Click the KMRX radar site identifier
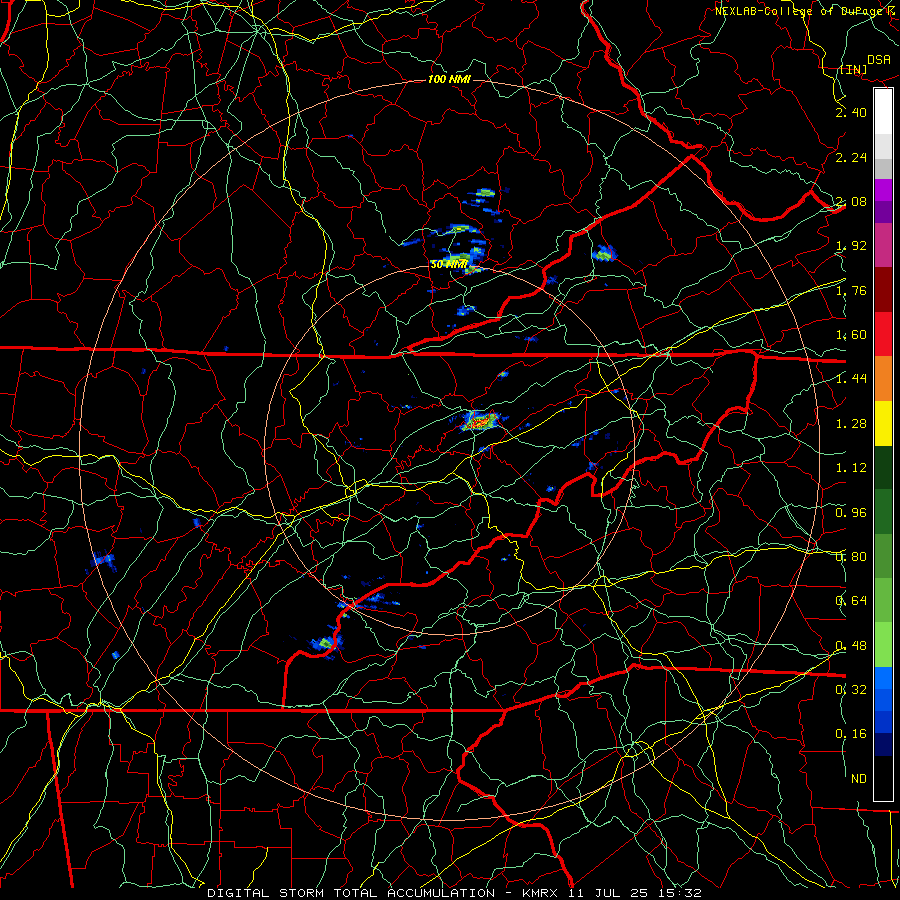900x900 pixels. pos(540,893)
